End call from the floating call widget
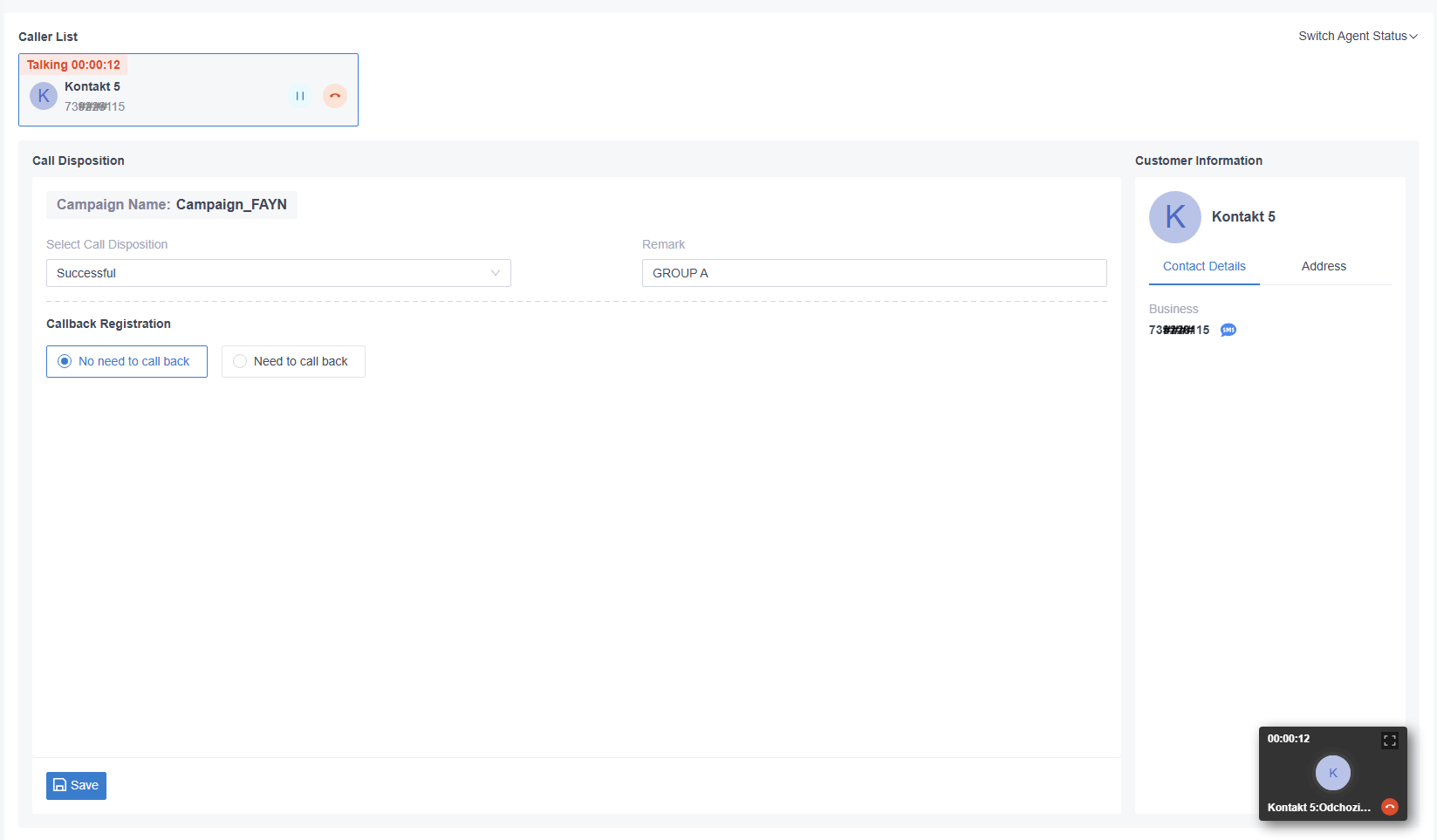The height and width of the screenshot is (840, 1437). tap(1390, 807)
